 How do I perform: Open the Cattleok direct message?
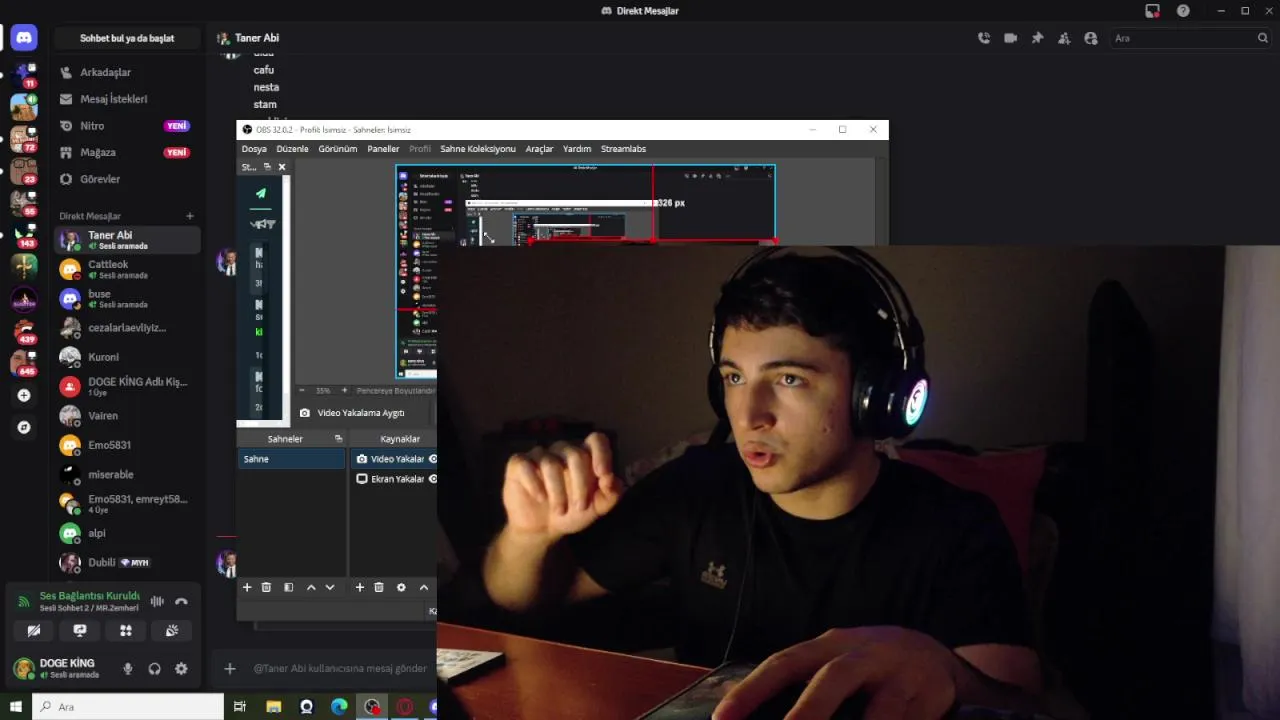(127, 269)
